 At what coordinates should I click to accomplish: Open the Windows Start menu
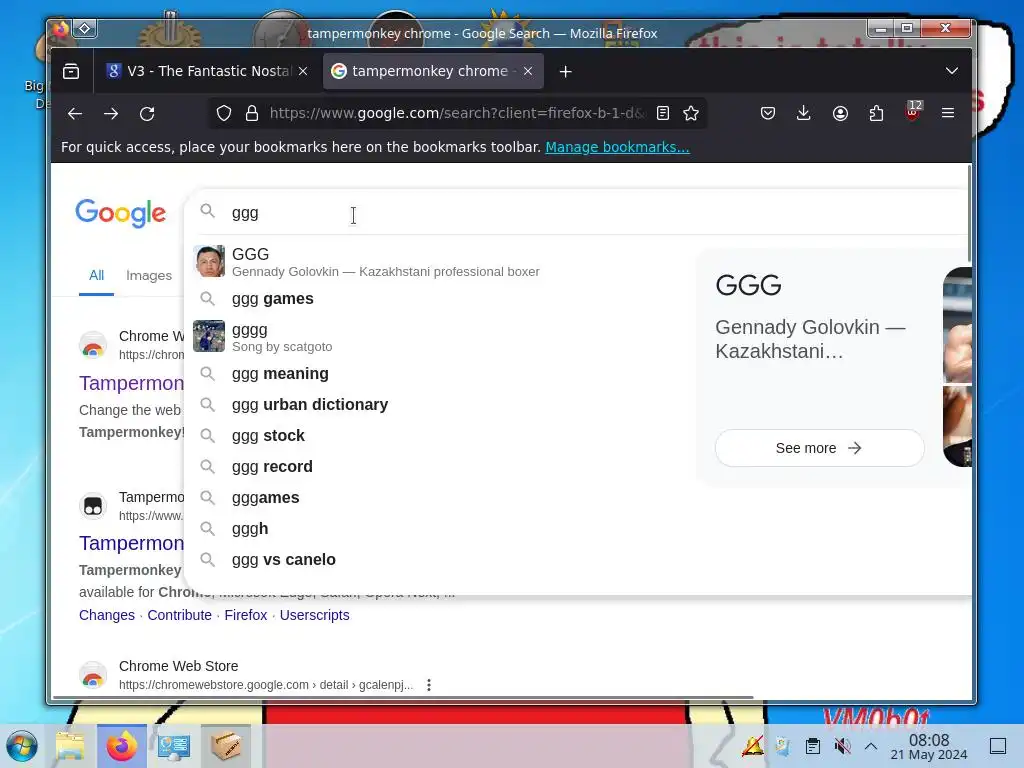22,746
